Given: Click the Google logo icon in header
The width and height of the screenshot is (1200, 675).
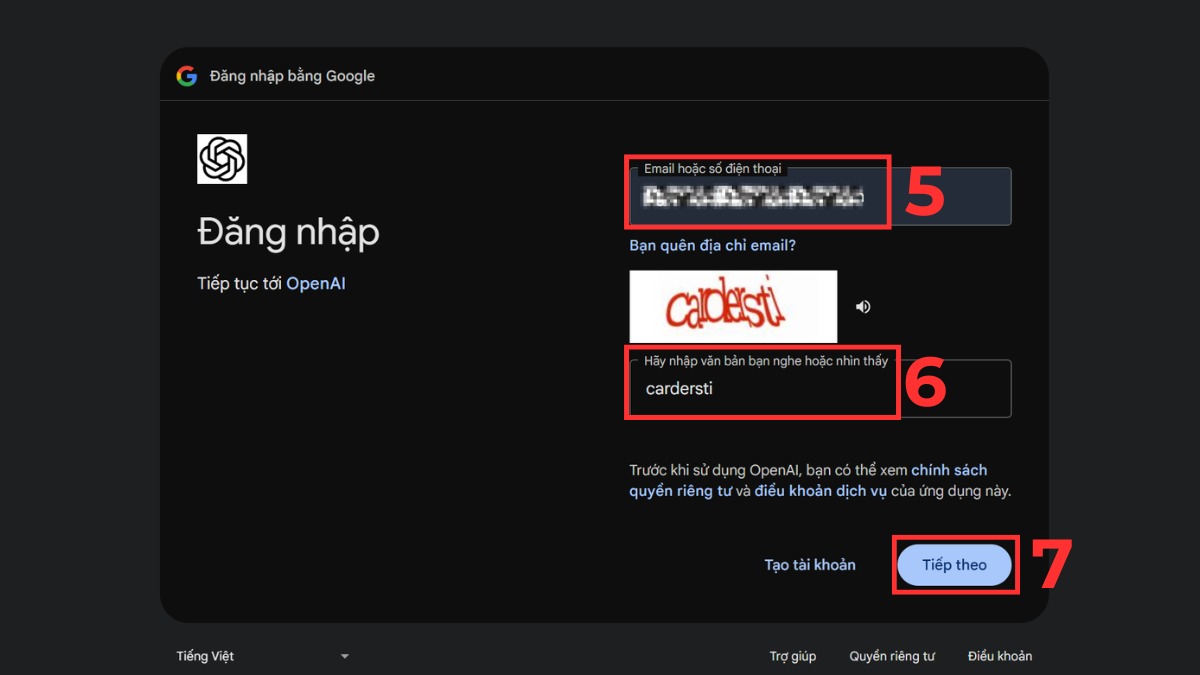Looking at the screenshot, I should [x=187, y=76].
